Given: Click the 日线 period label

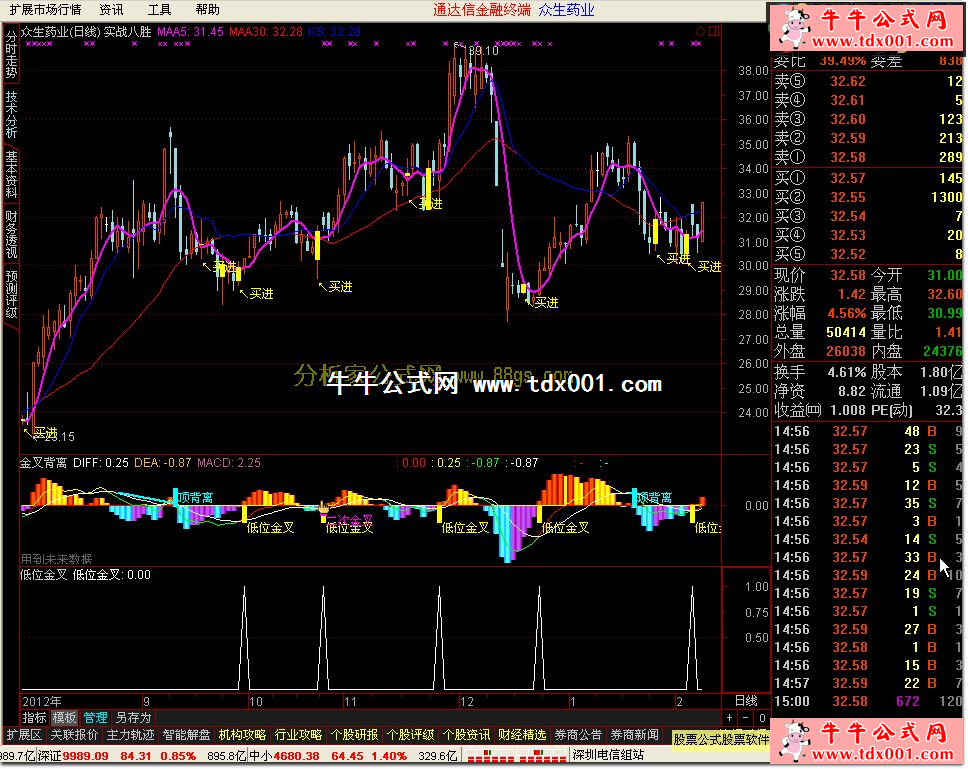Looking at the screenshot, I should [x=746, y=701].
